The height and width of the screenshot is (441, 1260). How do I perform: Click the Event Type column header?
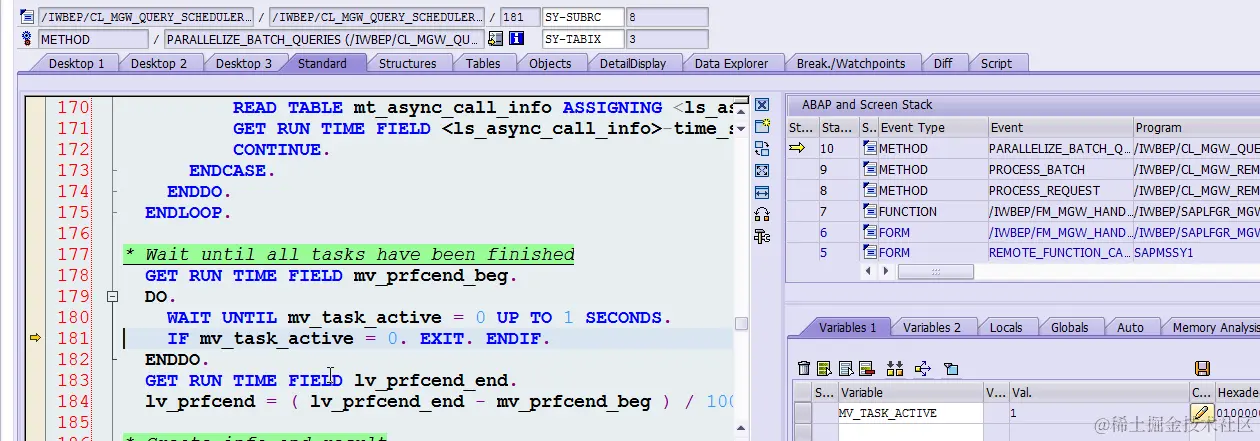pyautogui.click(x=933, y=128)
